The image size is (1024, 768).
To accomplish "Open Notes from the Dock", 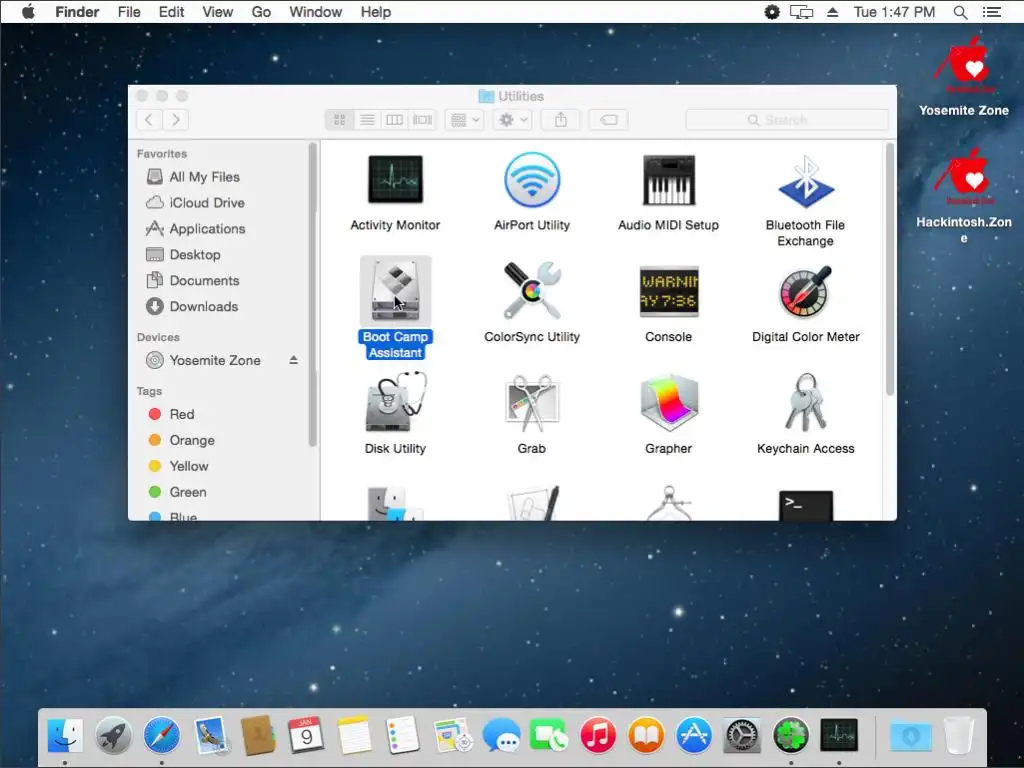I will (x=355, y=735).
